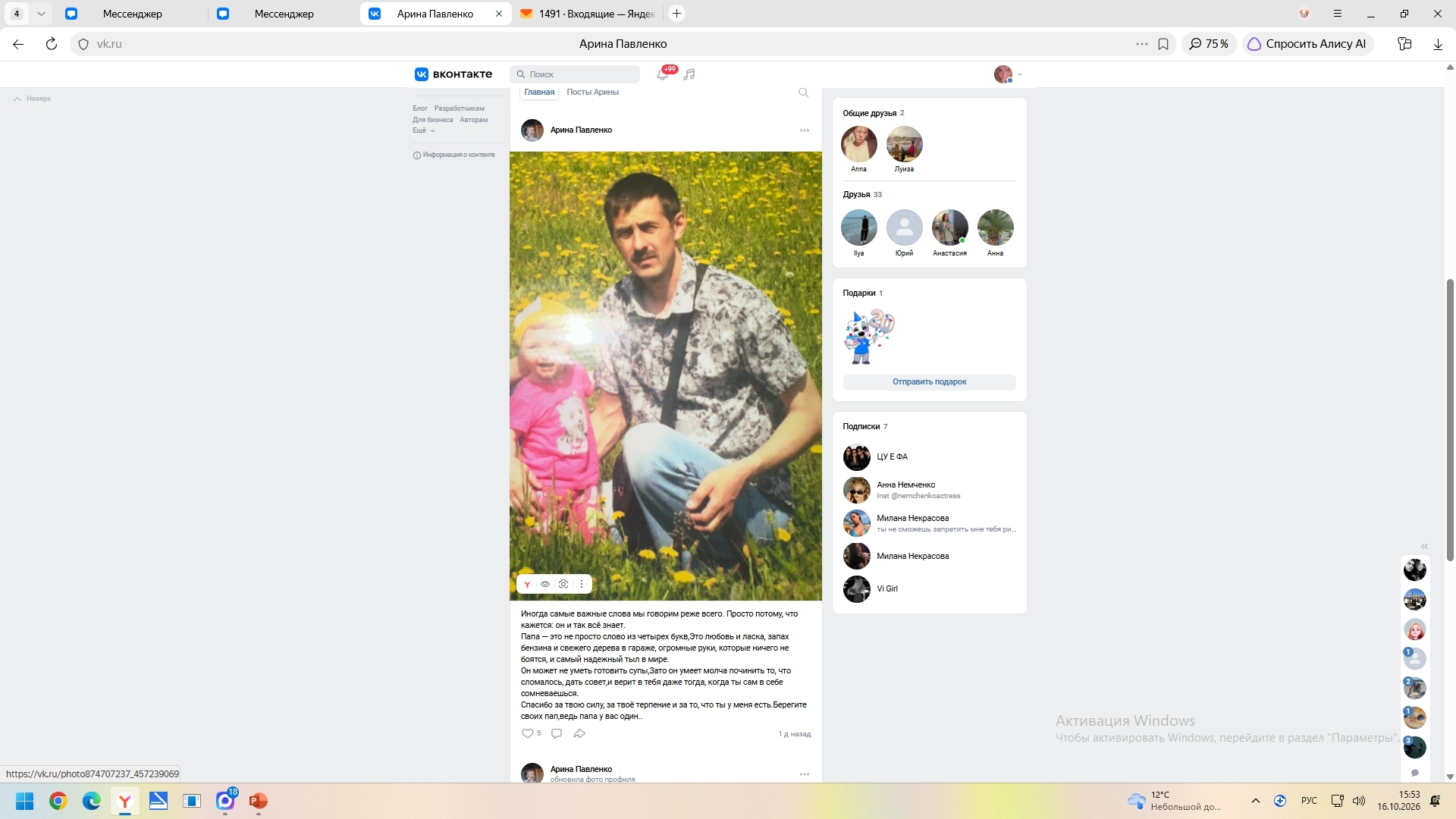The height and width of the screenshot is (819, 1456).
Task: Open friend Анастасия avatar
Action: pos(949,227)
